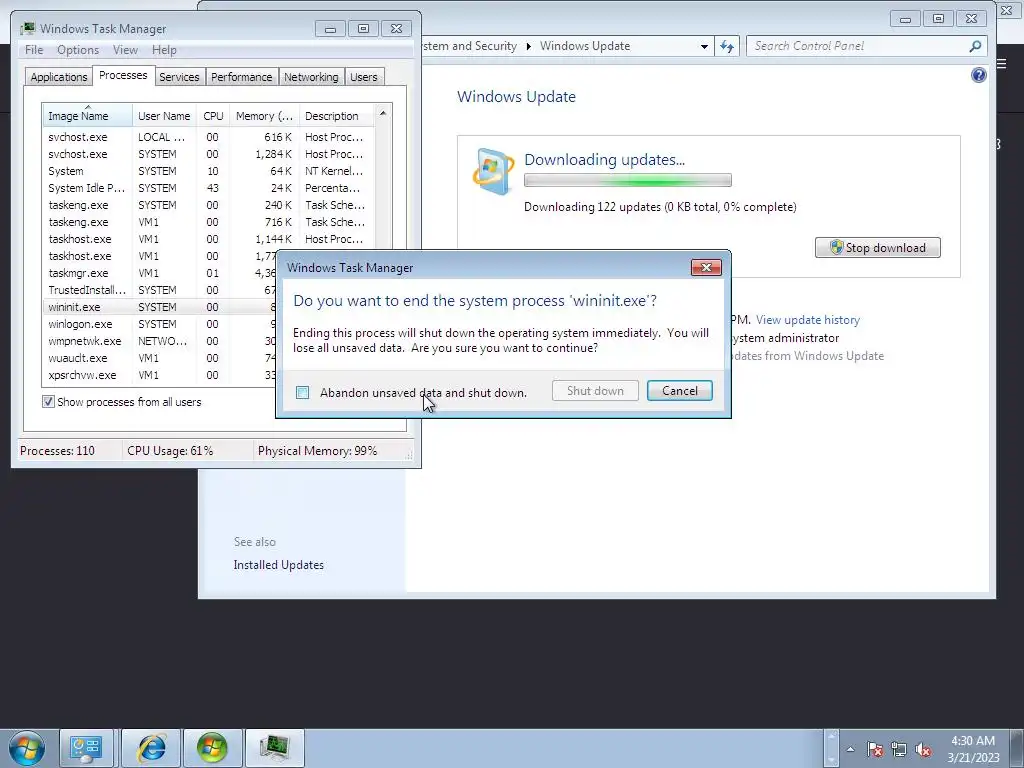Click the Task Manager taskbar icon
This screenshot has height=768, width=1024.
coord(274,748)
